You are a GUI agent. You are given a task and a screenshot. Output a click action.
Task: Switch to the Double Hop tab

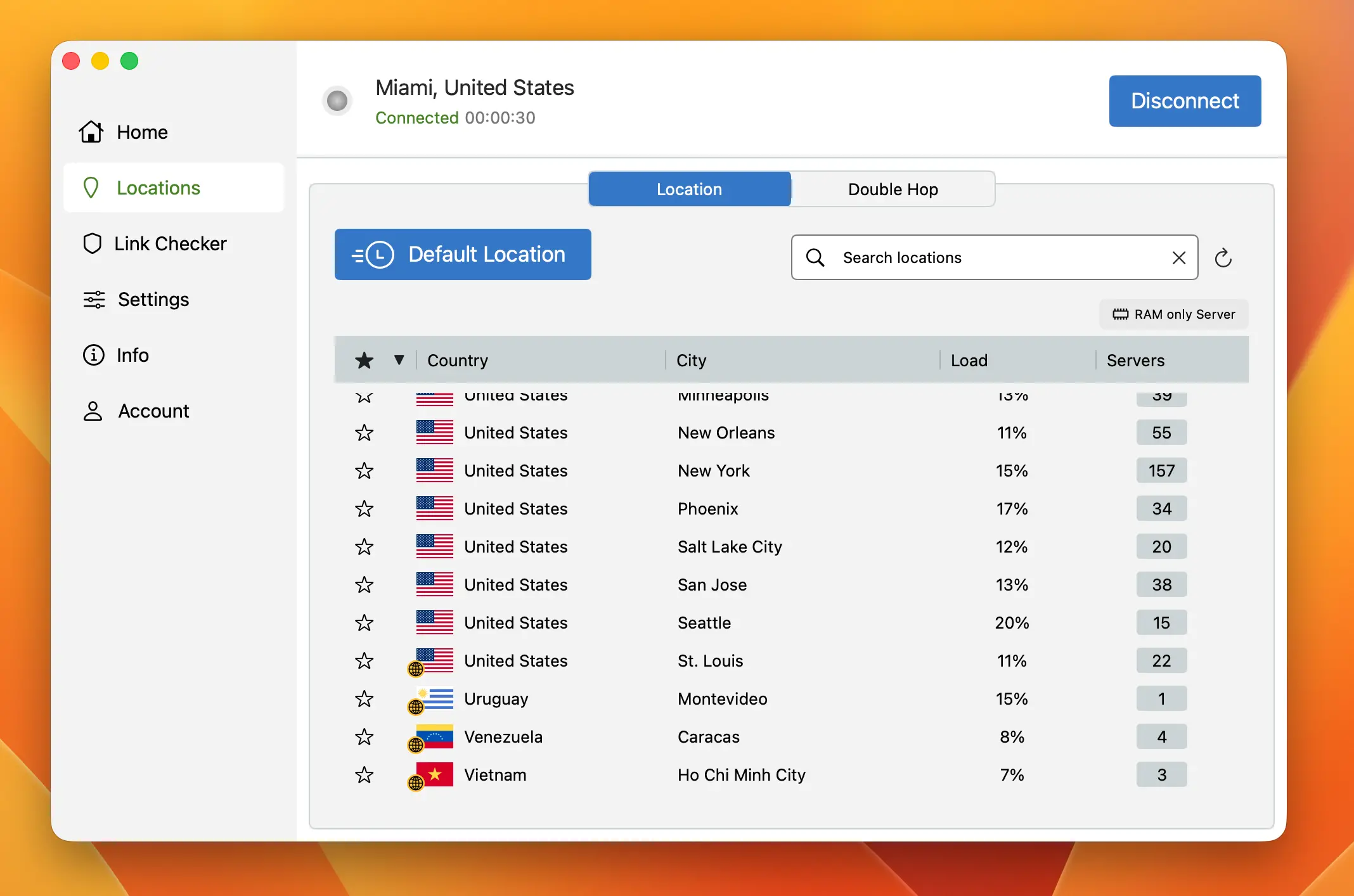pyautogui.click(x=893, y=189)
